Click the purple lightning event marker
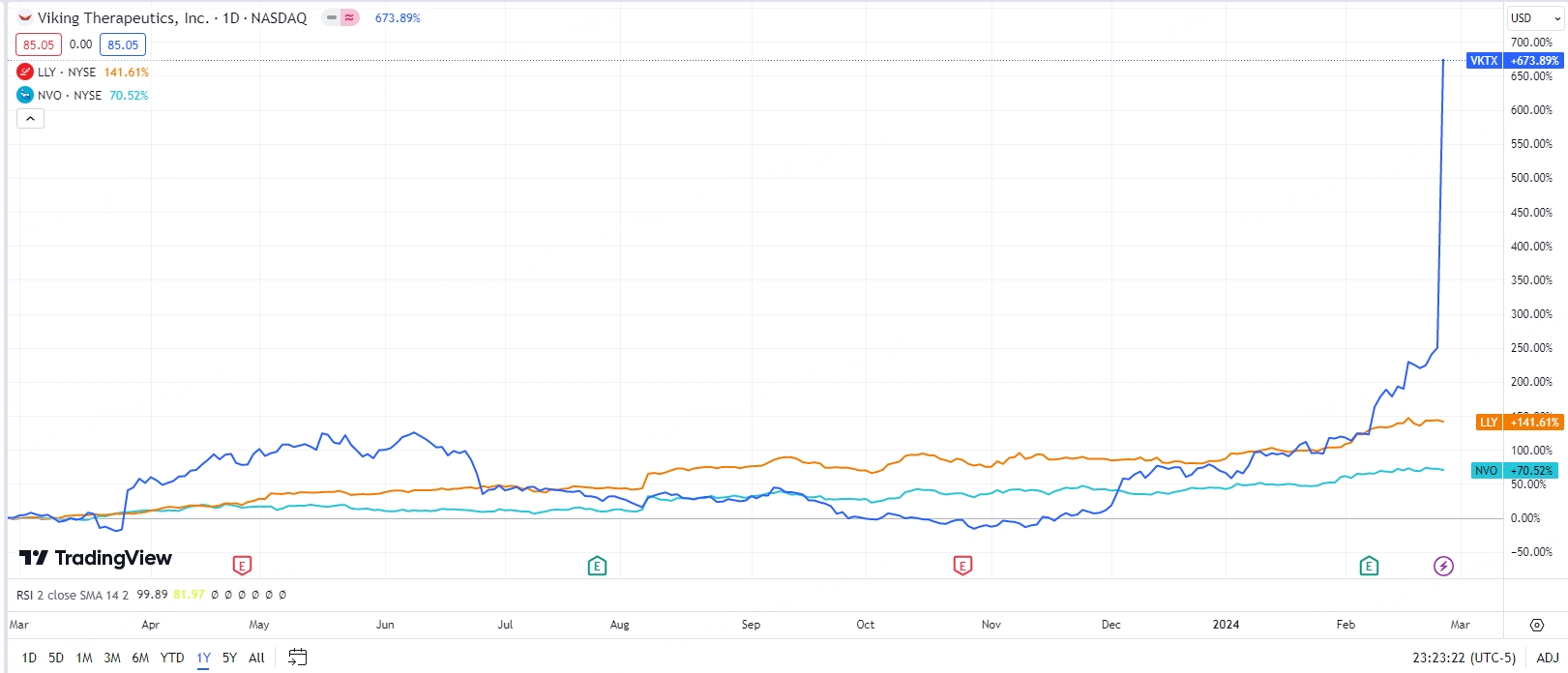This screenshot has width=1568, height=673. point(1443,566)
